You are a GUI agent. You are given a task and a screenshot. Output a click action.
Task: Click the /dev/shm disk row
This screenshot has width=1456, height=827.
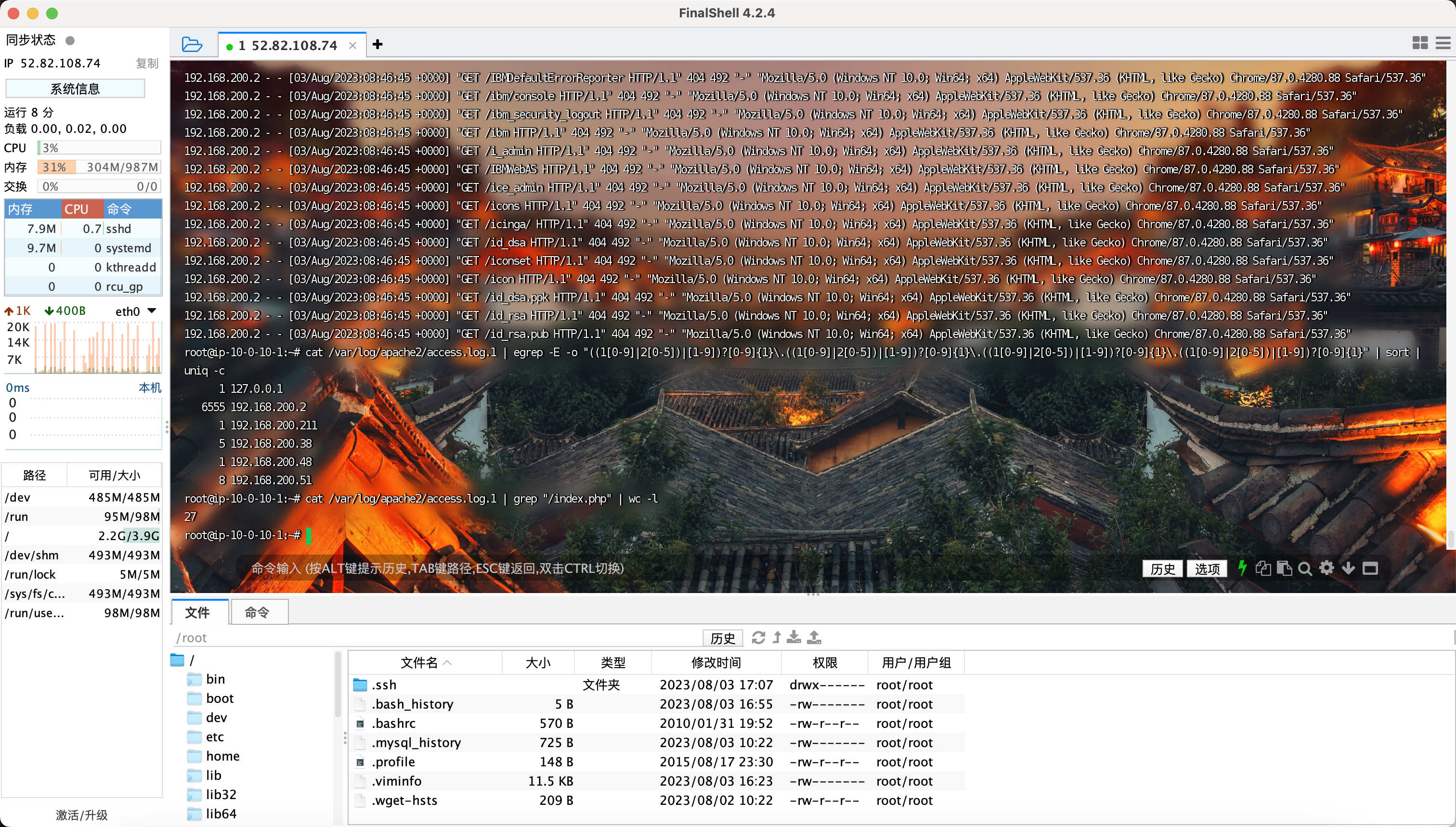point(82,555)
